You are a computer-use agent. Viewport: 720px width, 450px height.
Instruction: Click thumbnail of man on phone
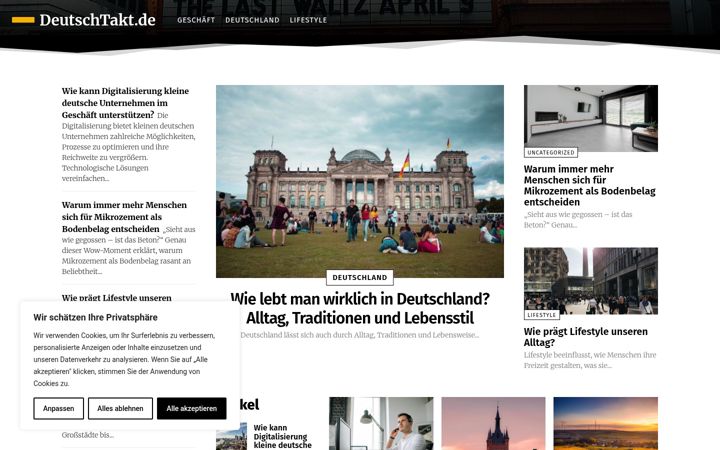tap(381, 423)
